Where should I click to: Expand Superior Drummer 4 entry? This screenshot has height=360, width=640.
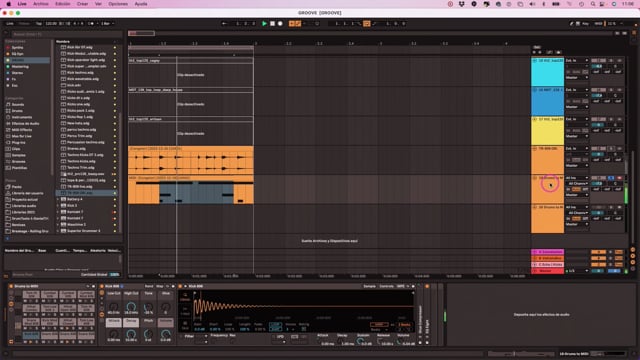(58, 231)
